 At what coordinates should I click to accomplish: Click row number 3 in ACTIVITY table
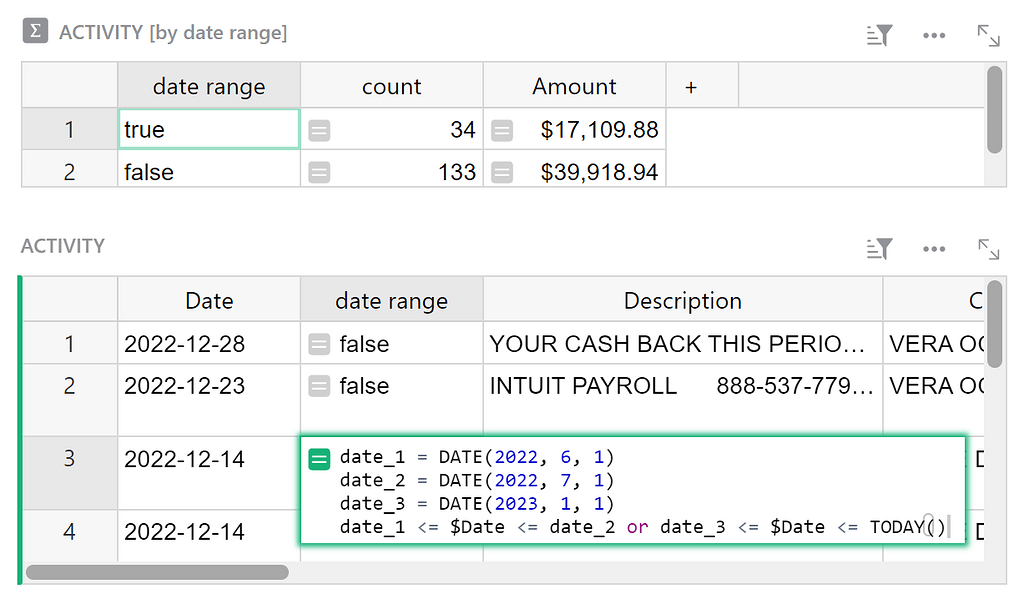click(68, 459)
